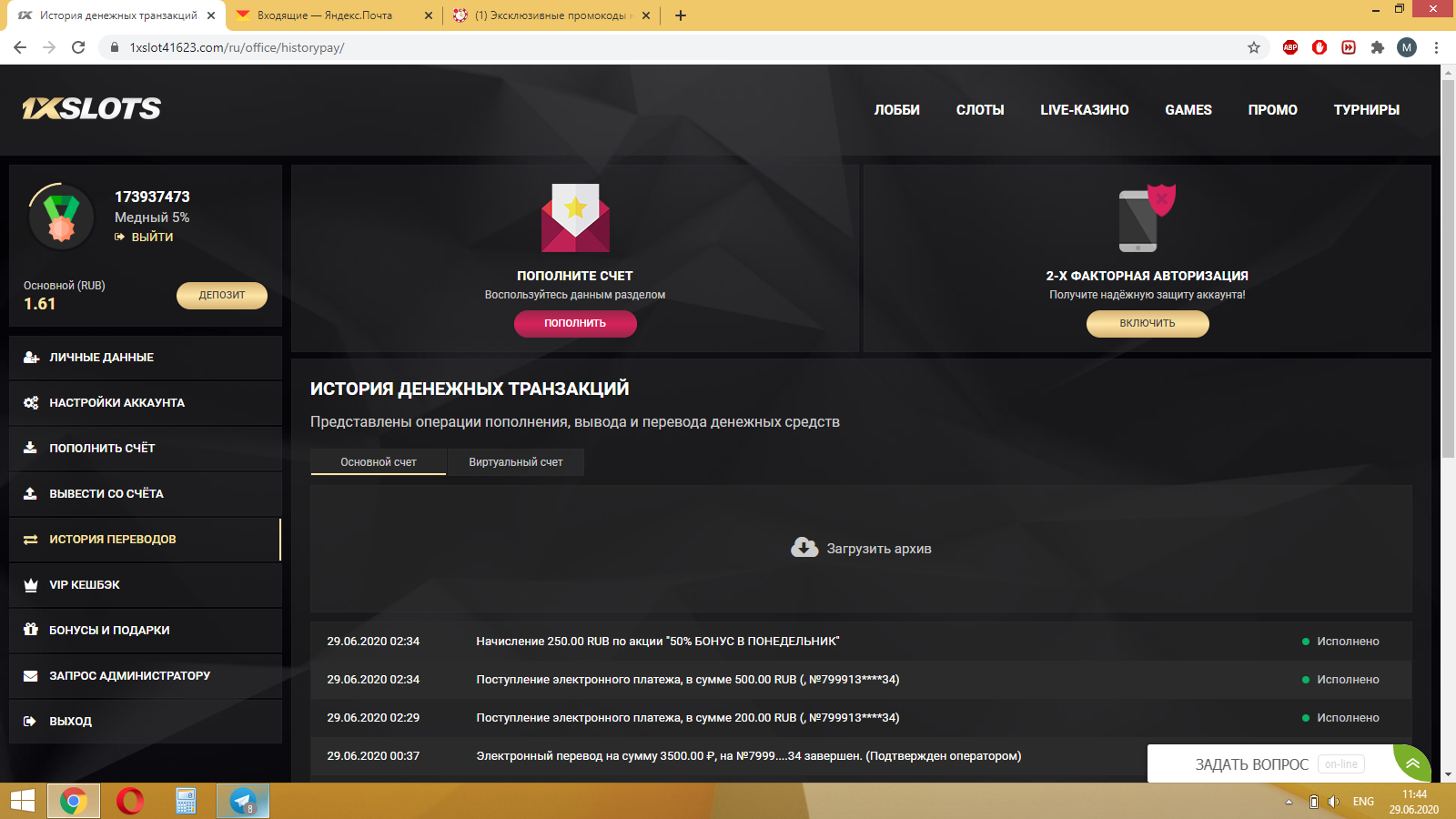This screenshot has height=819, width=1456.
Task: Click the scrollbar down arrow
Action: click(x=1448, y=775)
